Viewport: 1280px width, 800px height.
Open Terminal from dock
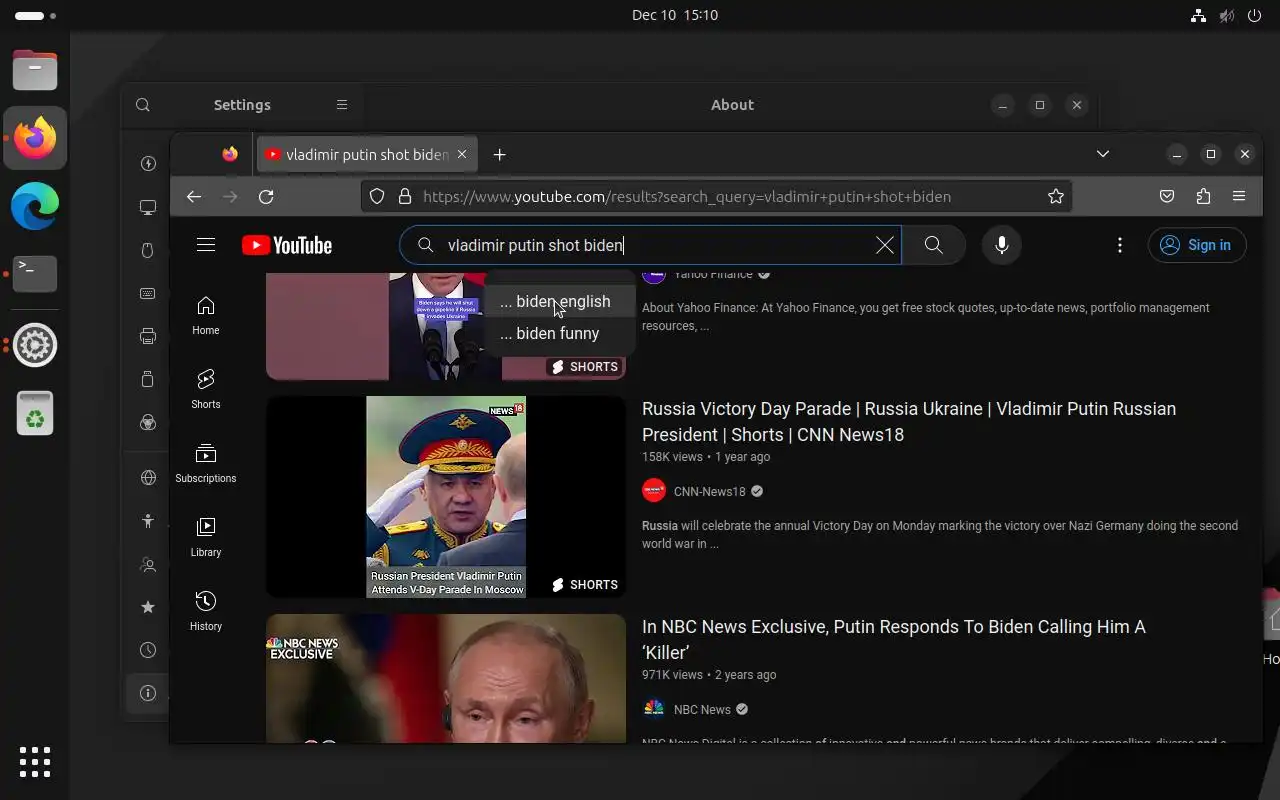click(x=35, y=273)
